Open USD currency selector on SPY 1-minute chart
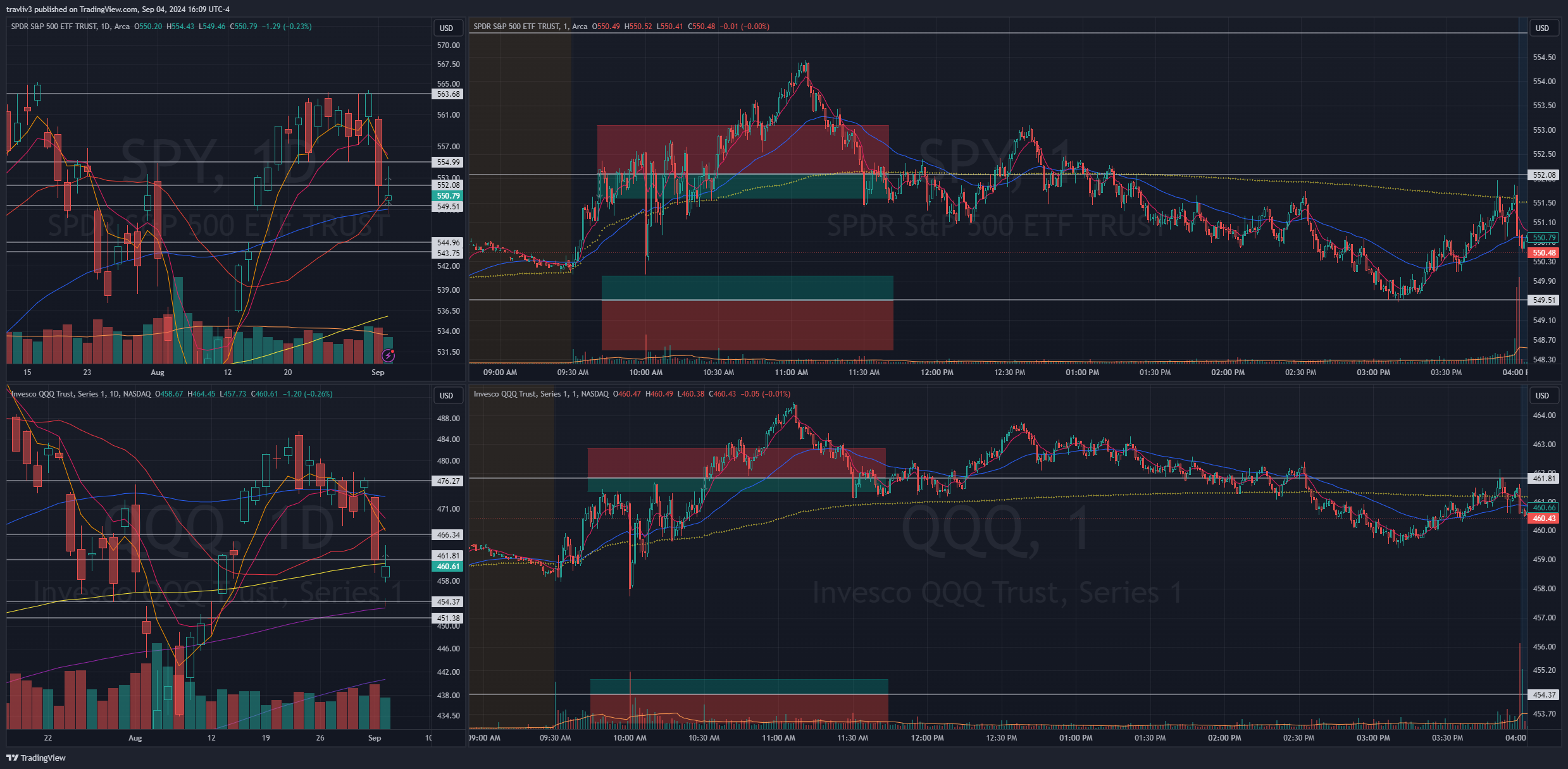Viewport: 1568px width, 769px height. click(x=1542, y=28)
